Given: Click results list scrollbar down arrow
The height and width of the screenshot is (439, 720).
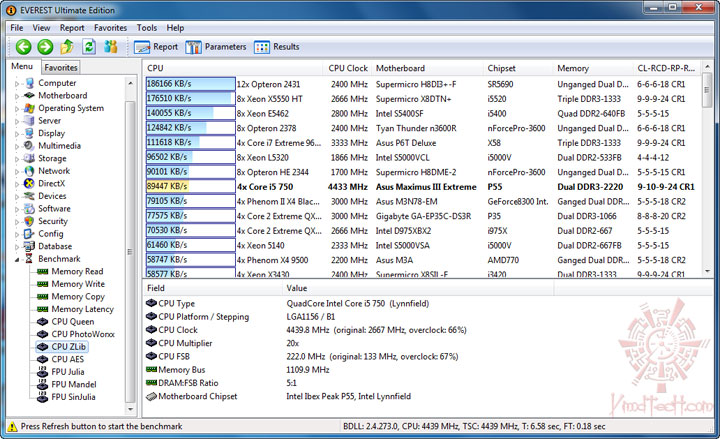Looking at the screenshot, I should [707, 271].
